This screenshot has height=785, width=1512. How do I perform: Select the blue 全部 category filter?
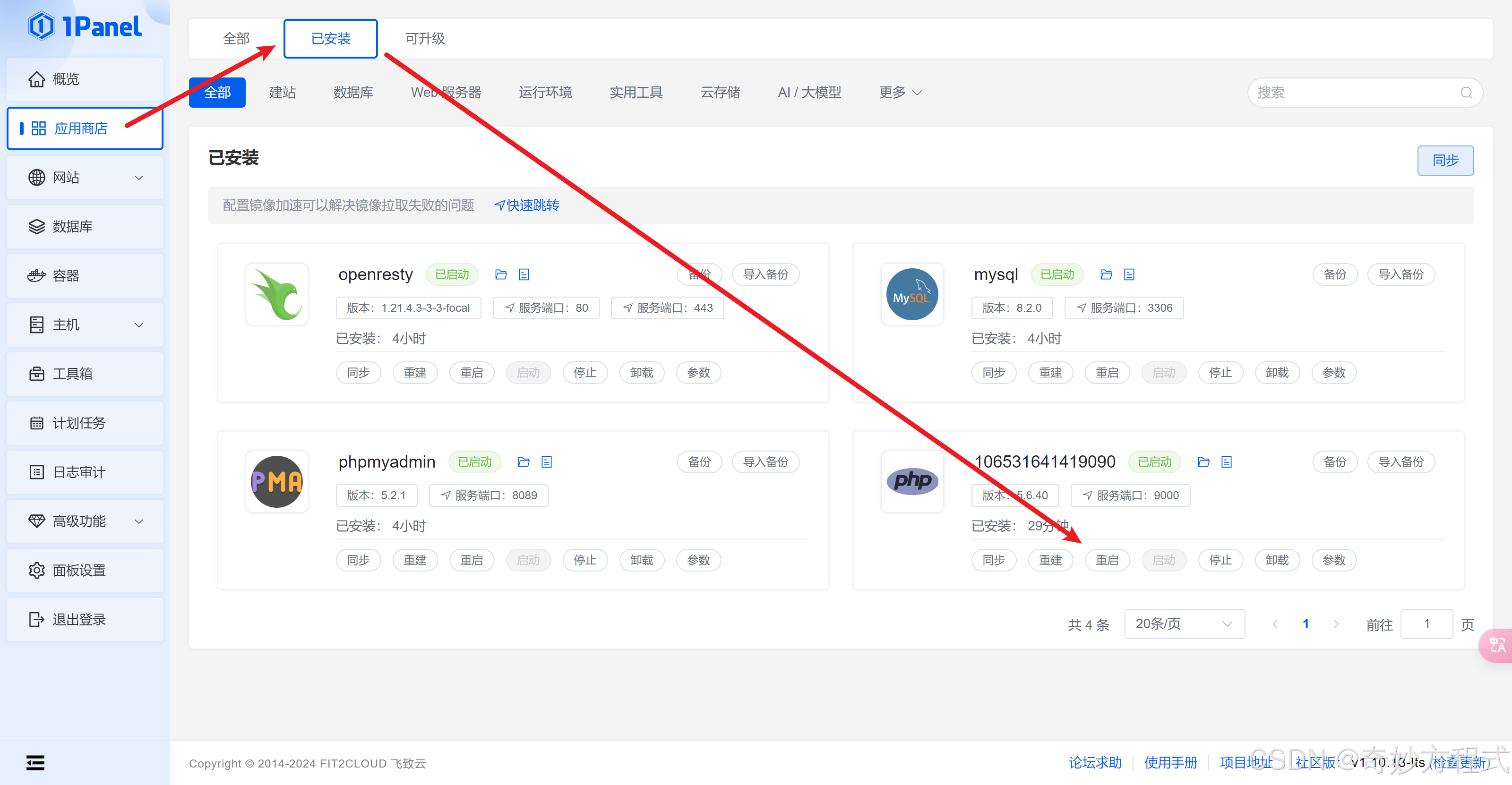click(x=217, y=93)
